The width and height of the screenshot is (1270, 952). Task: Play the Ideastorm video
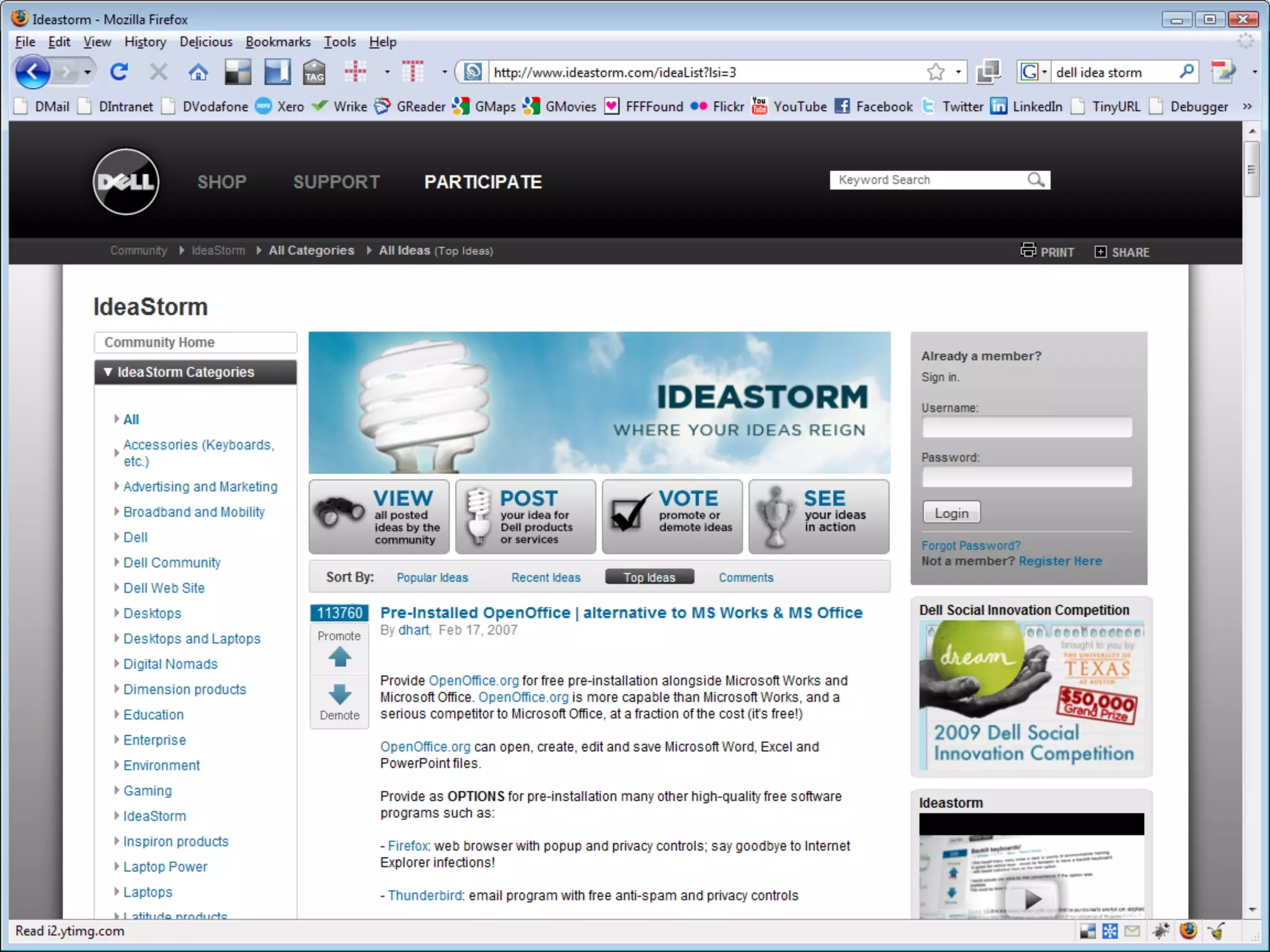coord(1032,899)
